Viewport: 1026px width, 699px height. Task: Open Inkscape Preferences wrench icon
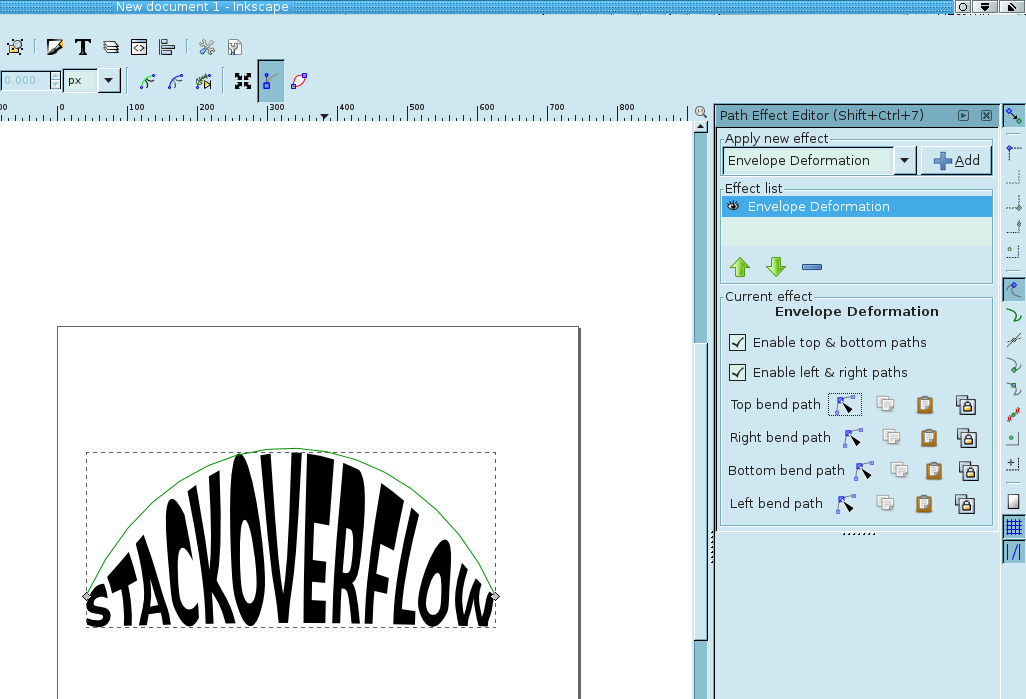click(x=207, y=47)
